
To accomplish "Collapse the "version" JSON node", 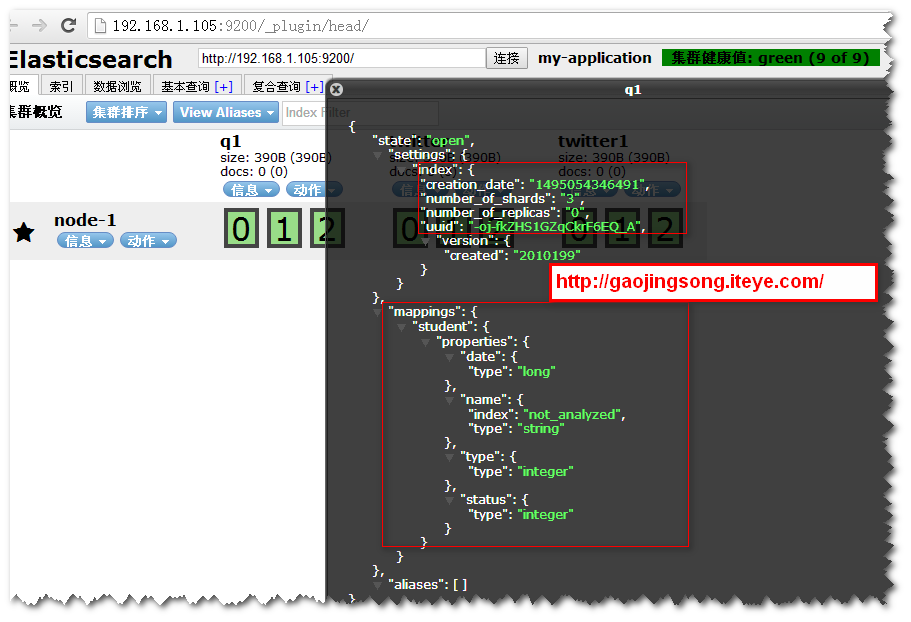I will [426, 241].
